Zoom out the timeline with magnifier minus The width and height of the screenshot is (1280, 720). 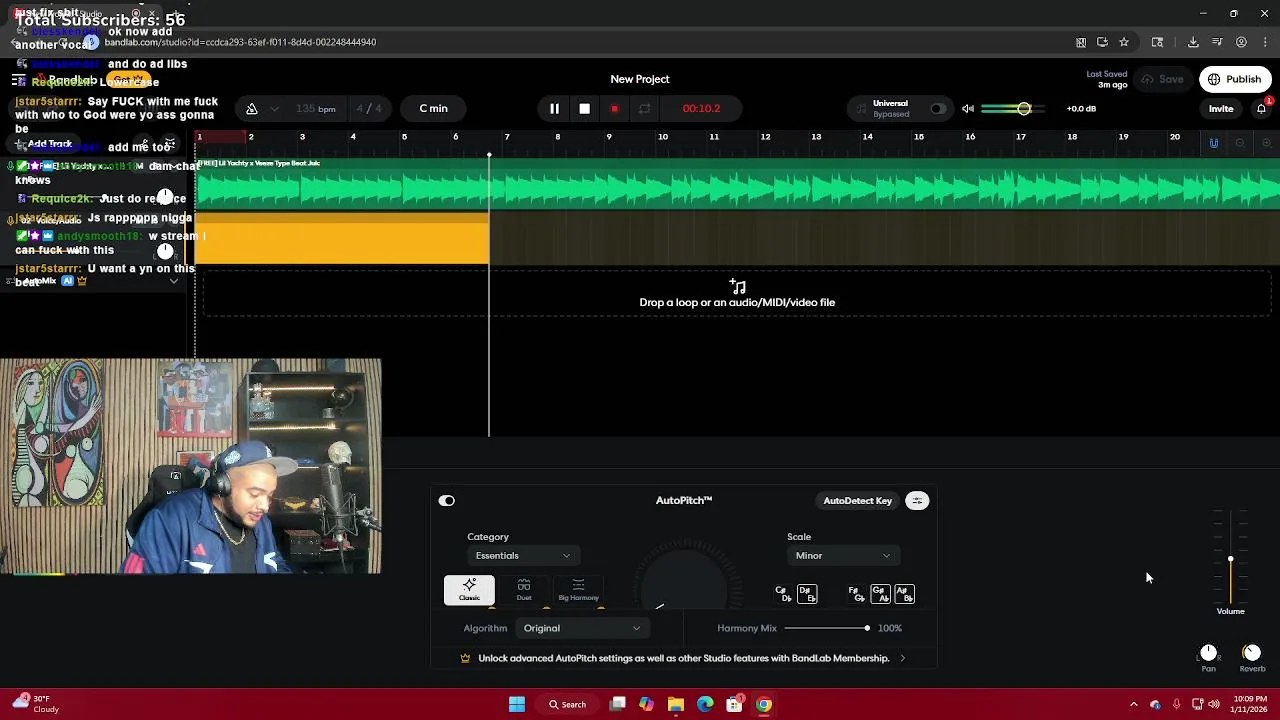click(x=1240, y=143)
